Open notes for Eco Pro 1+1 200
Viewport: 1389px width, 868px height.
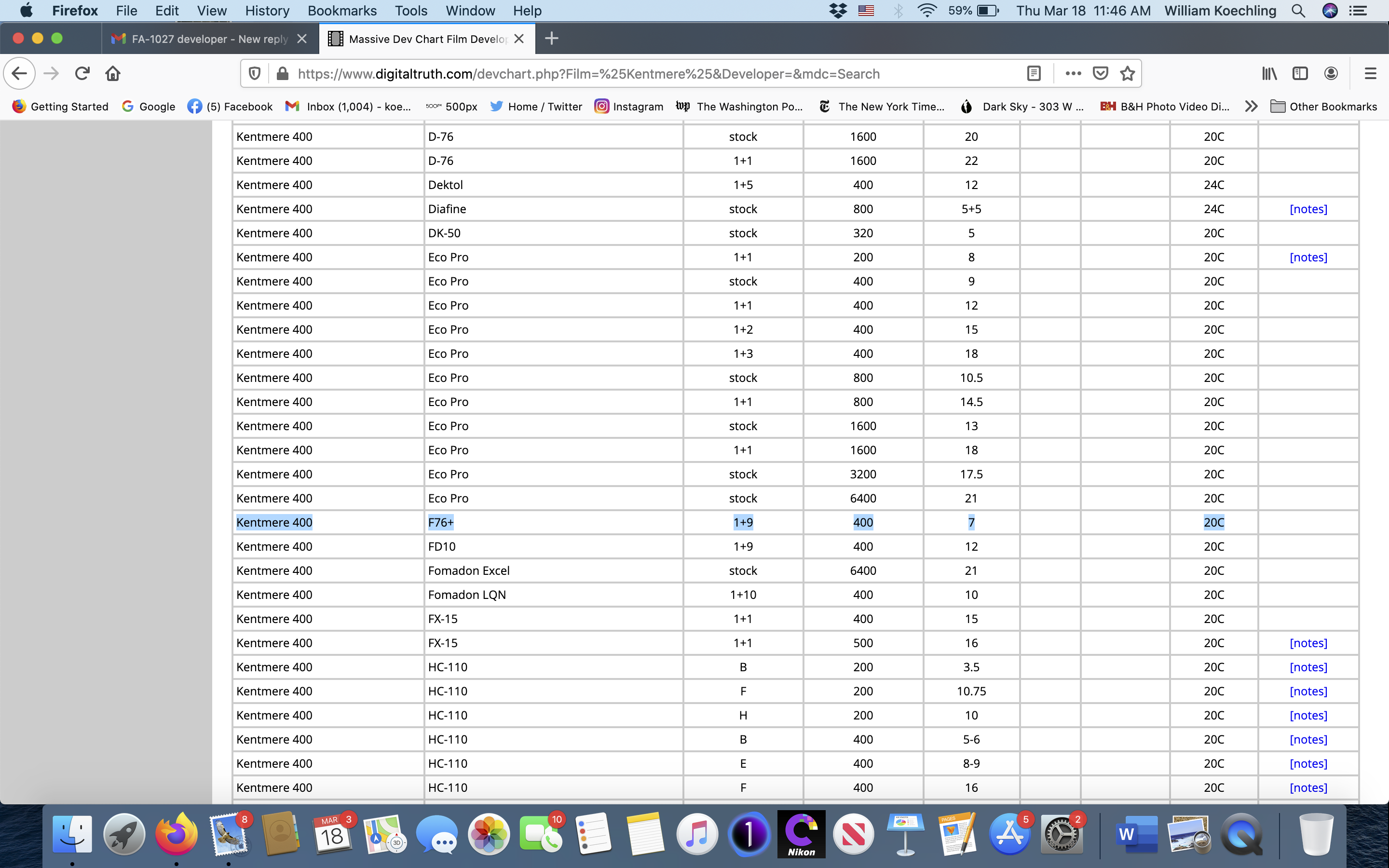(x=1308, y=257)
